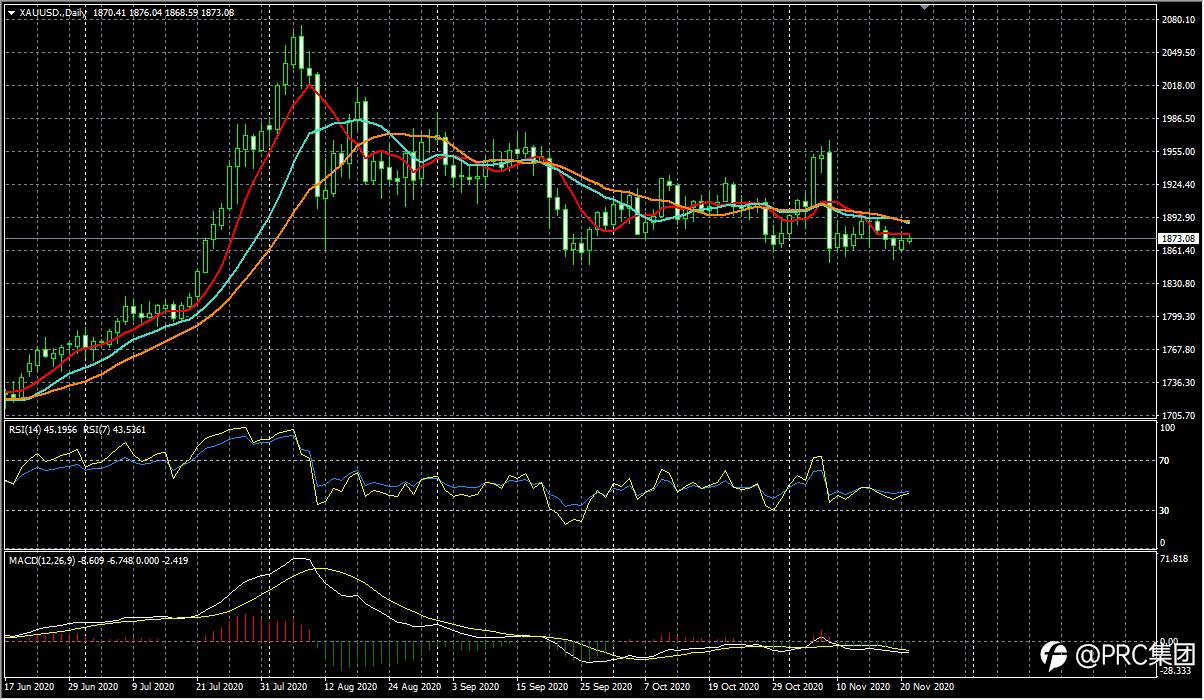Image resolution: width=1204 pixels, height=700 pixels.
Task: Click the 17 Jun 2020 date label
Action: [30, 687]
